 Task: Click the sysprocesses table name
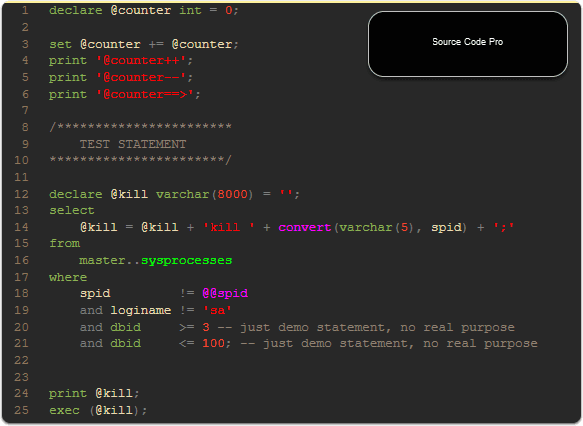(186, 261)
